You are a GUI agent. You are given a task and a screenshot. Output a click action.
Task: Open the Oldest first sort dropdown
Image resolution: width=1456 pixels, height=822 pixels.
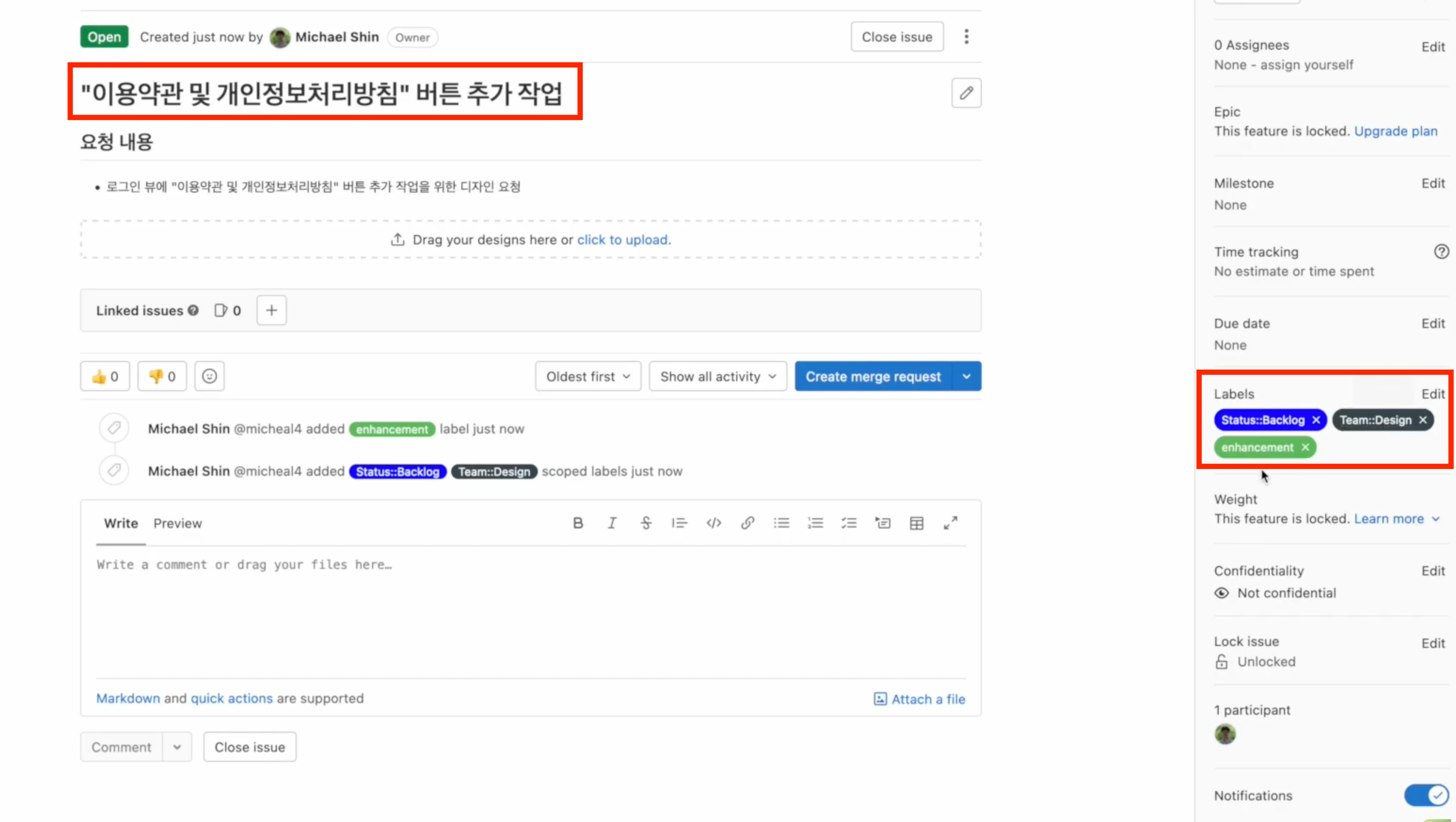point(588,376)
